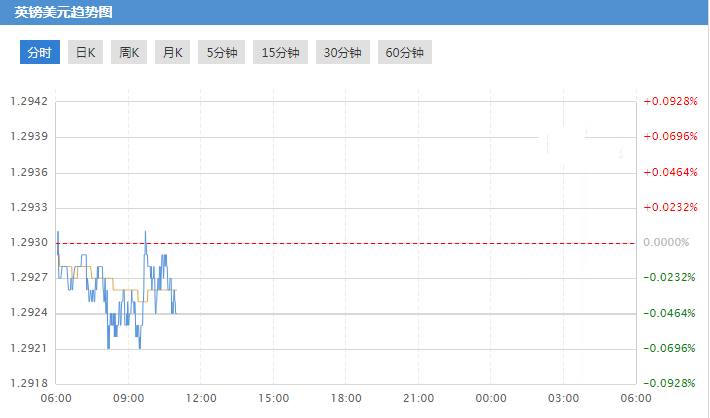Viewport: 710px width, 418px height.
Task: Click the 09:00 time axis label
Action: (x=128, y=398)
